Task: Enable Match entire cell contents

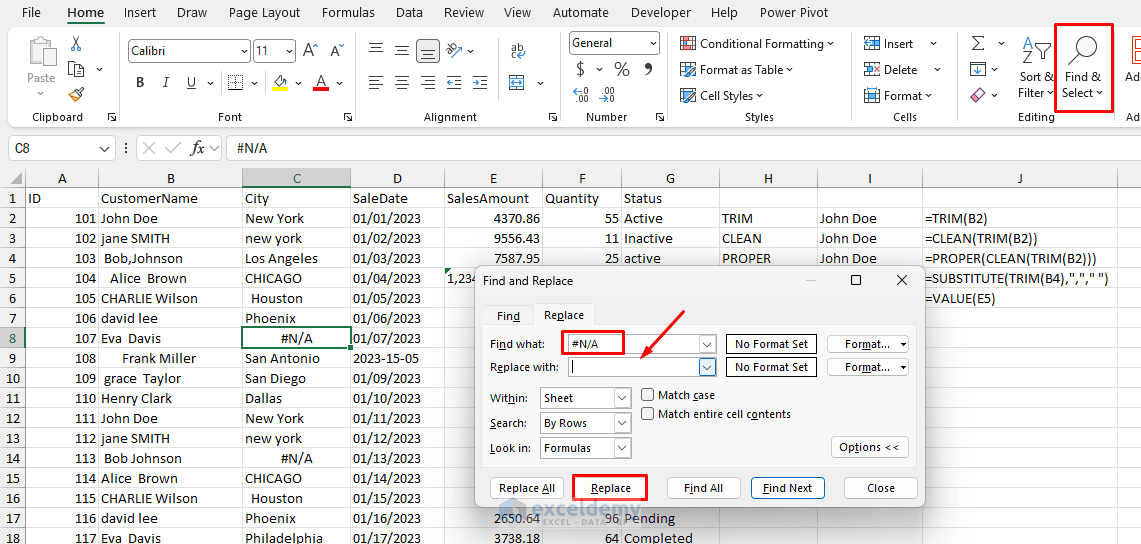Action: coord(647,414)
